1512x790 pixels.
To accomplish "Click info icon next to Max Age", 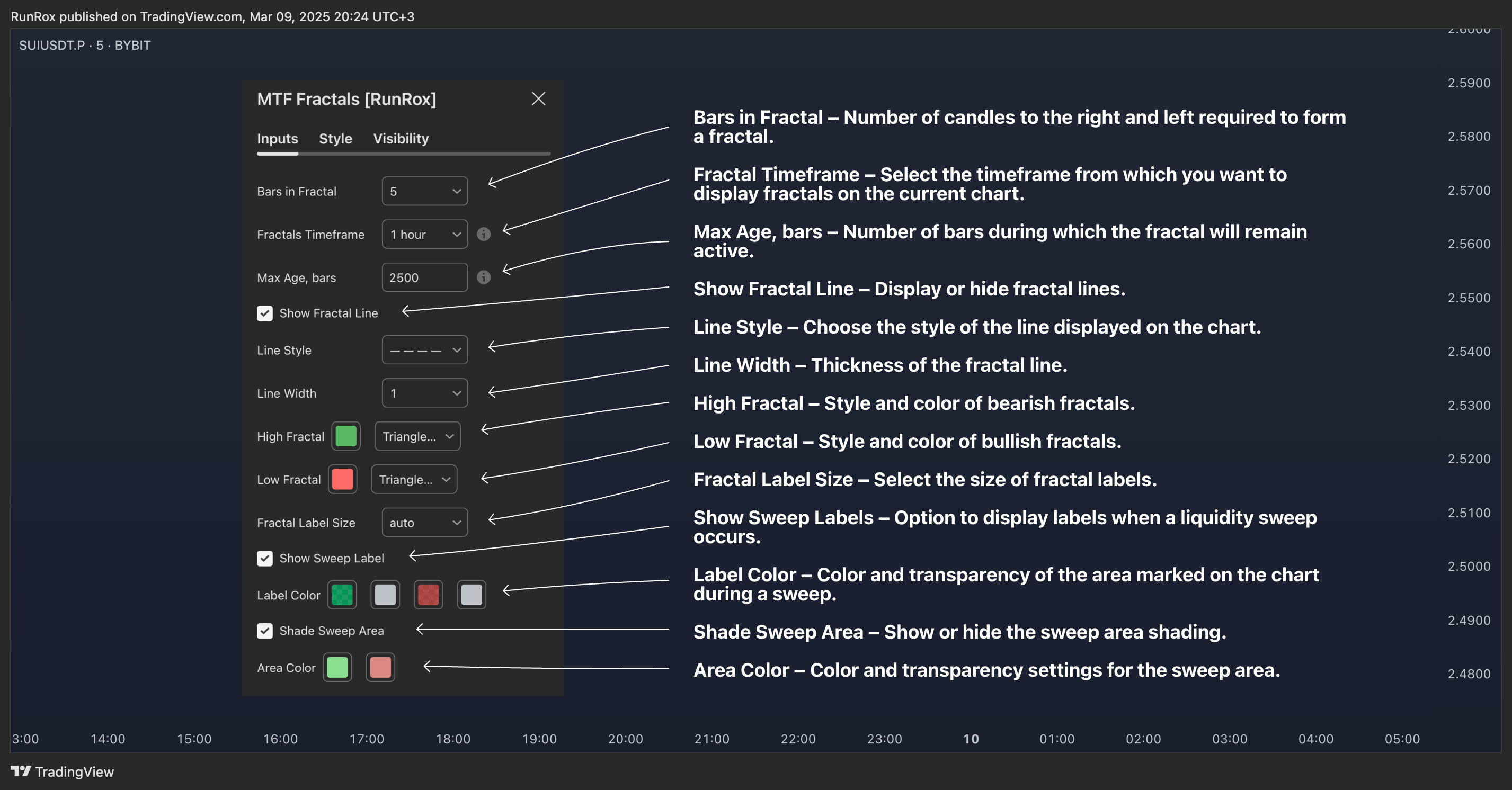I will pyautogui.click(x=483, y=277).
